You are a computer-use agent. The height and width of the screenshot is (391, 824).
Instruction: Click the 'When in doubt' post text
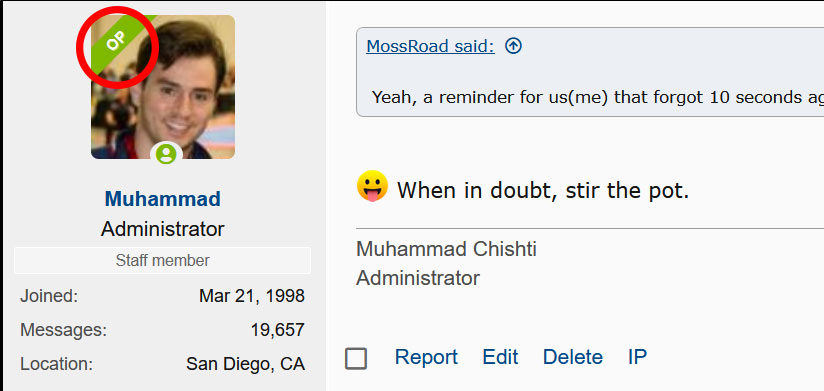(542, 190)
